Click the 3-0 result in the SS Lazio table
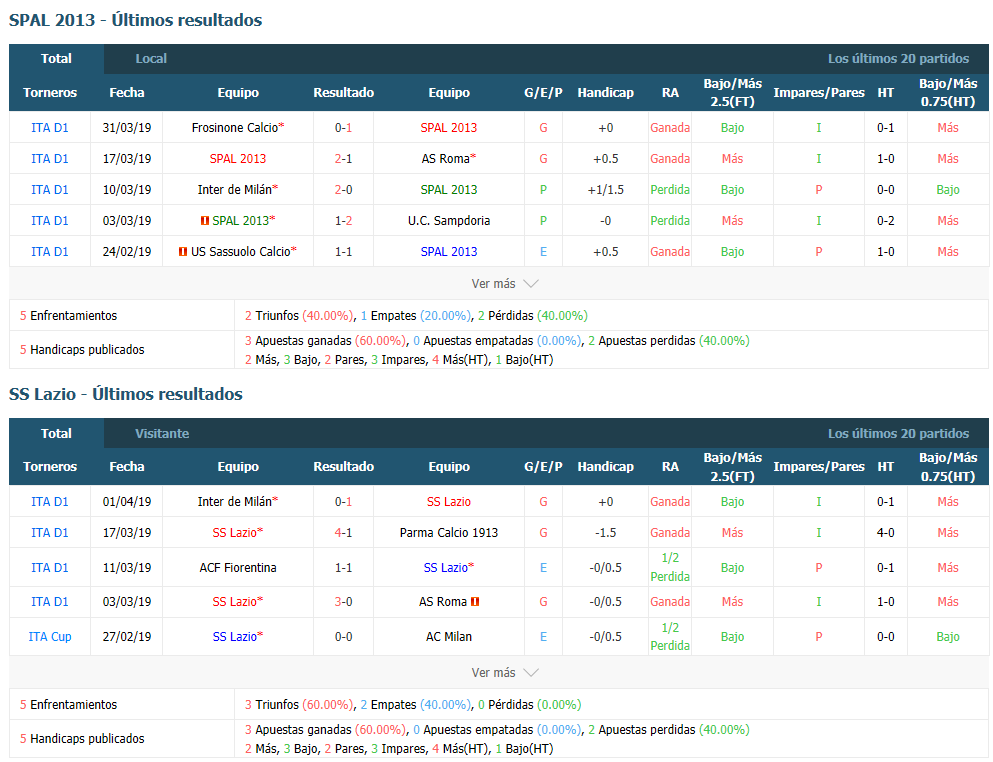993x762 pixels. point(343,601)
